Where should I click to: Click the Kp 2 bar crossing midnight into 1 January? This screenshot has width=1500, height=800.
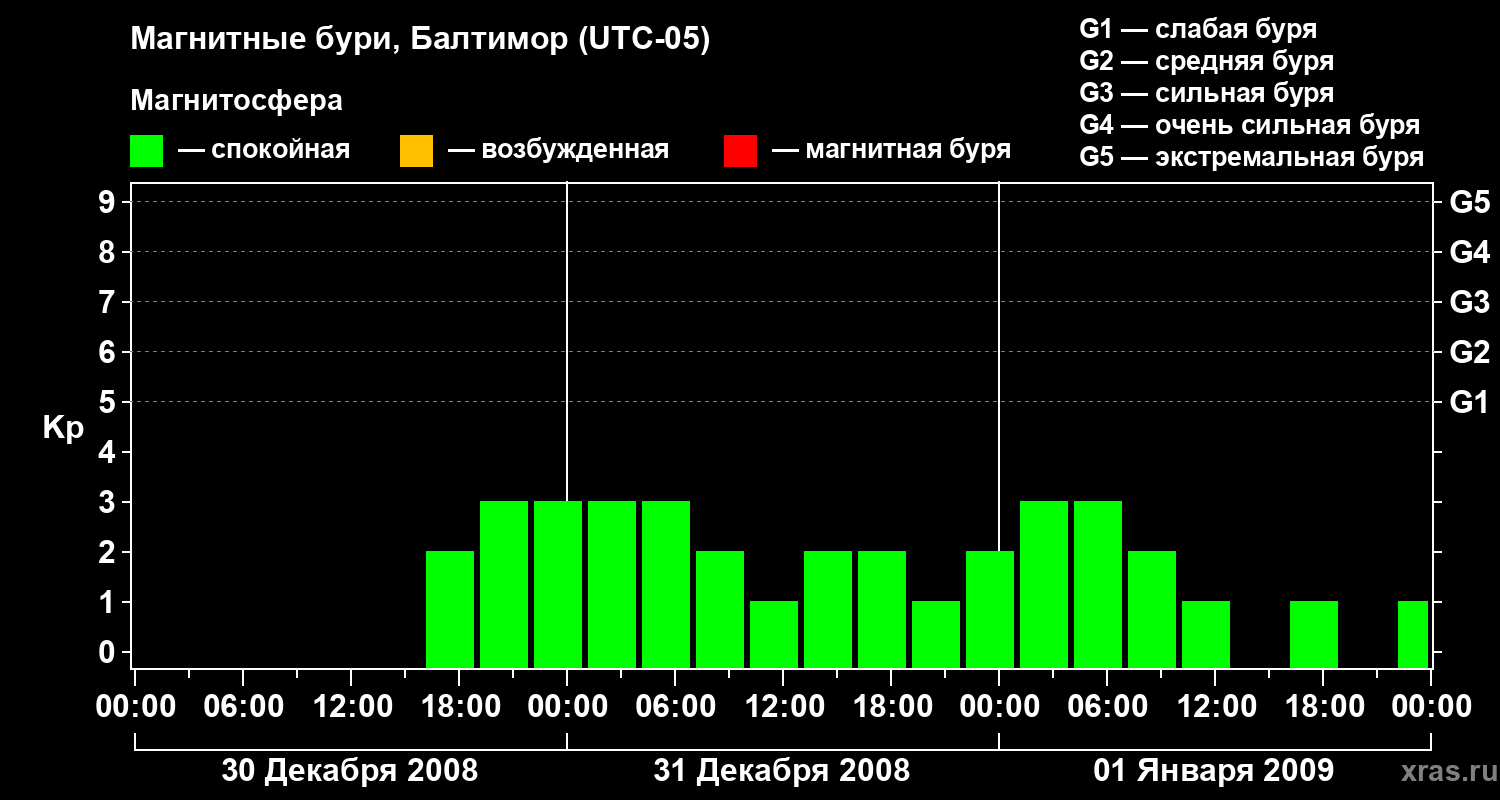990,609
